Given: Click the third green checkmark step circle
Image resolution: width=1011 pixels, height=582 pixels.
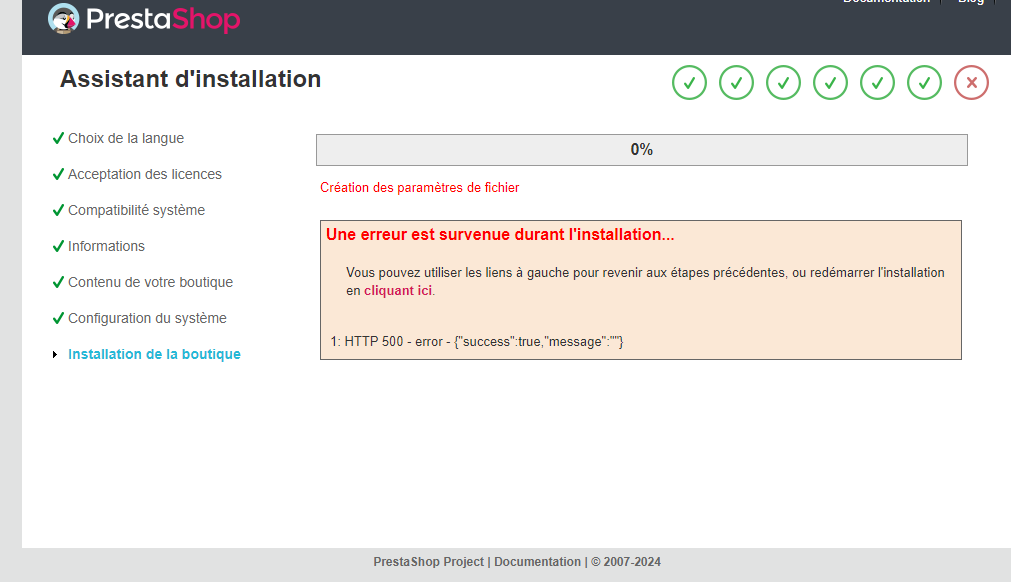Looking at the screenshot, I should point(783,82).
